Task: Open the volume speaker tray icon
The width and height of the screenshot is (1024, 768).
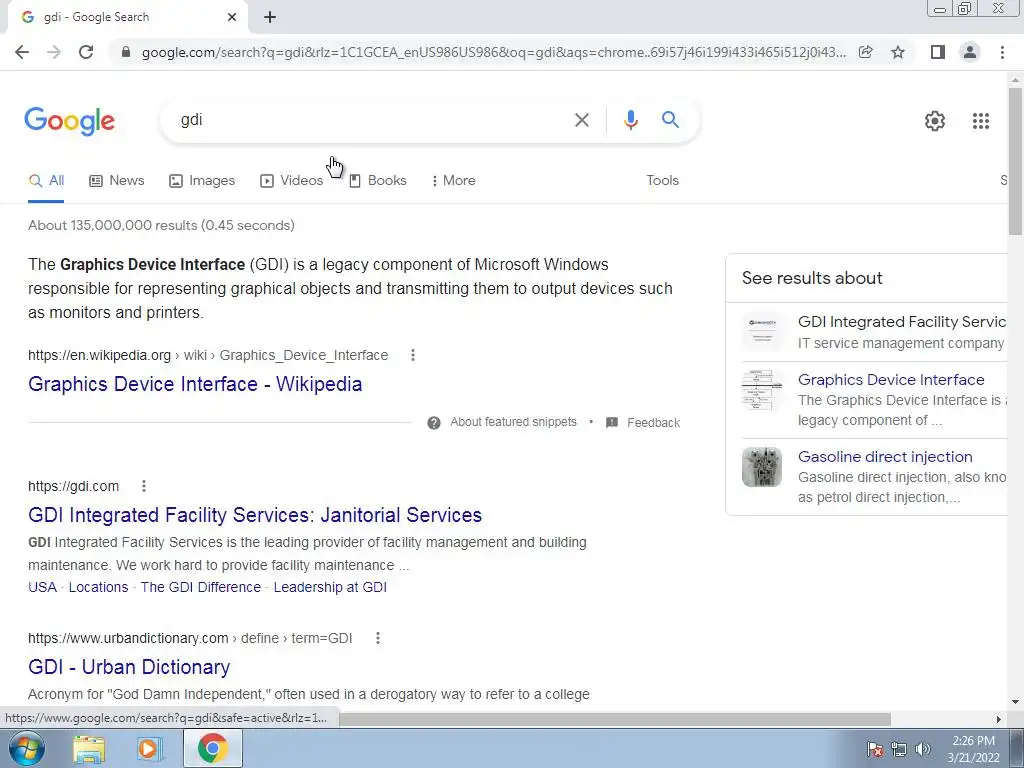Action: 923,749
